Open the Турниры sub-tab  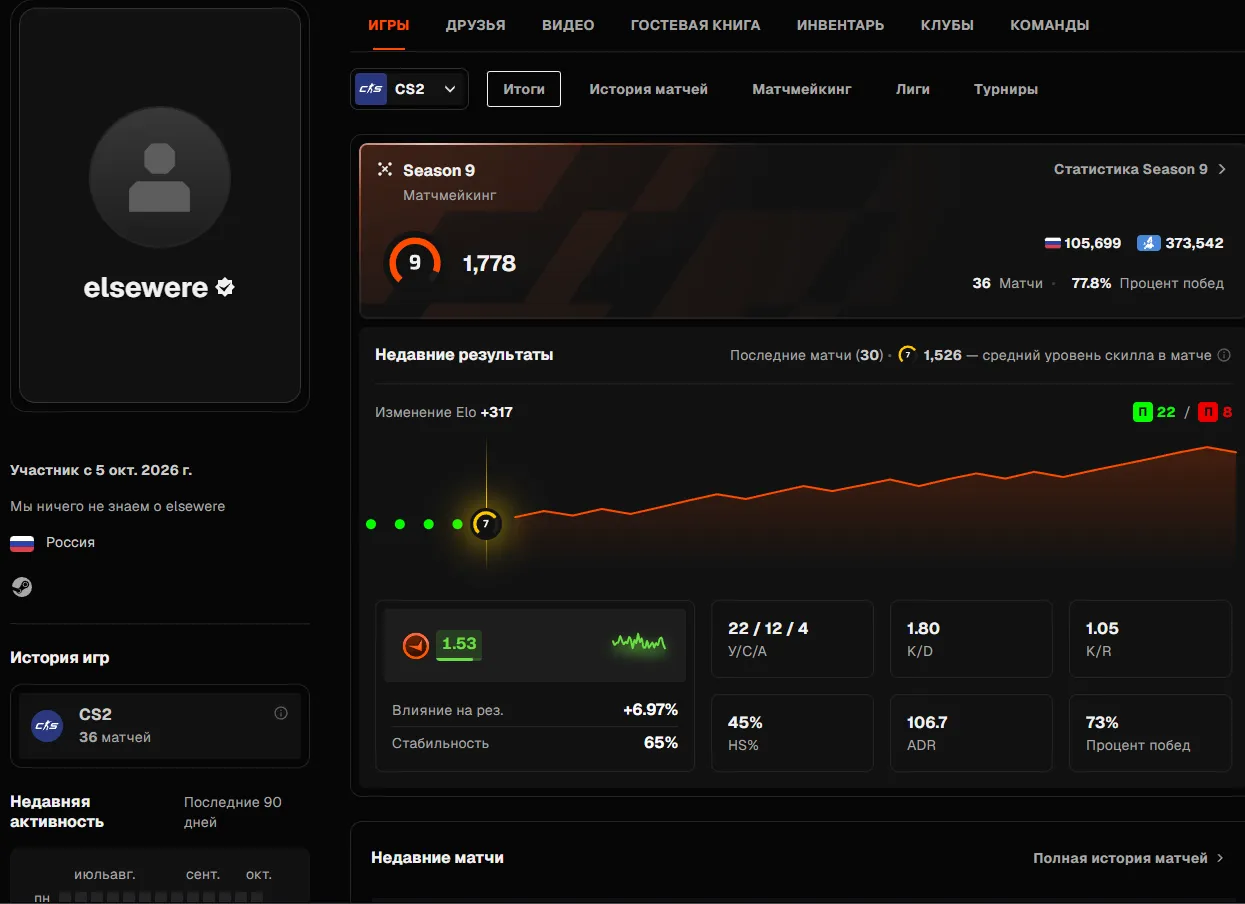[x=1006, y=89]
